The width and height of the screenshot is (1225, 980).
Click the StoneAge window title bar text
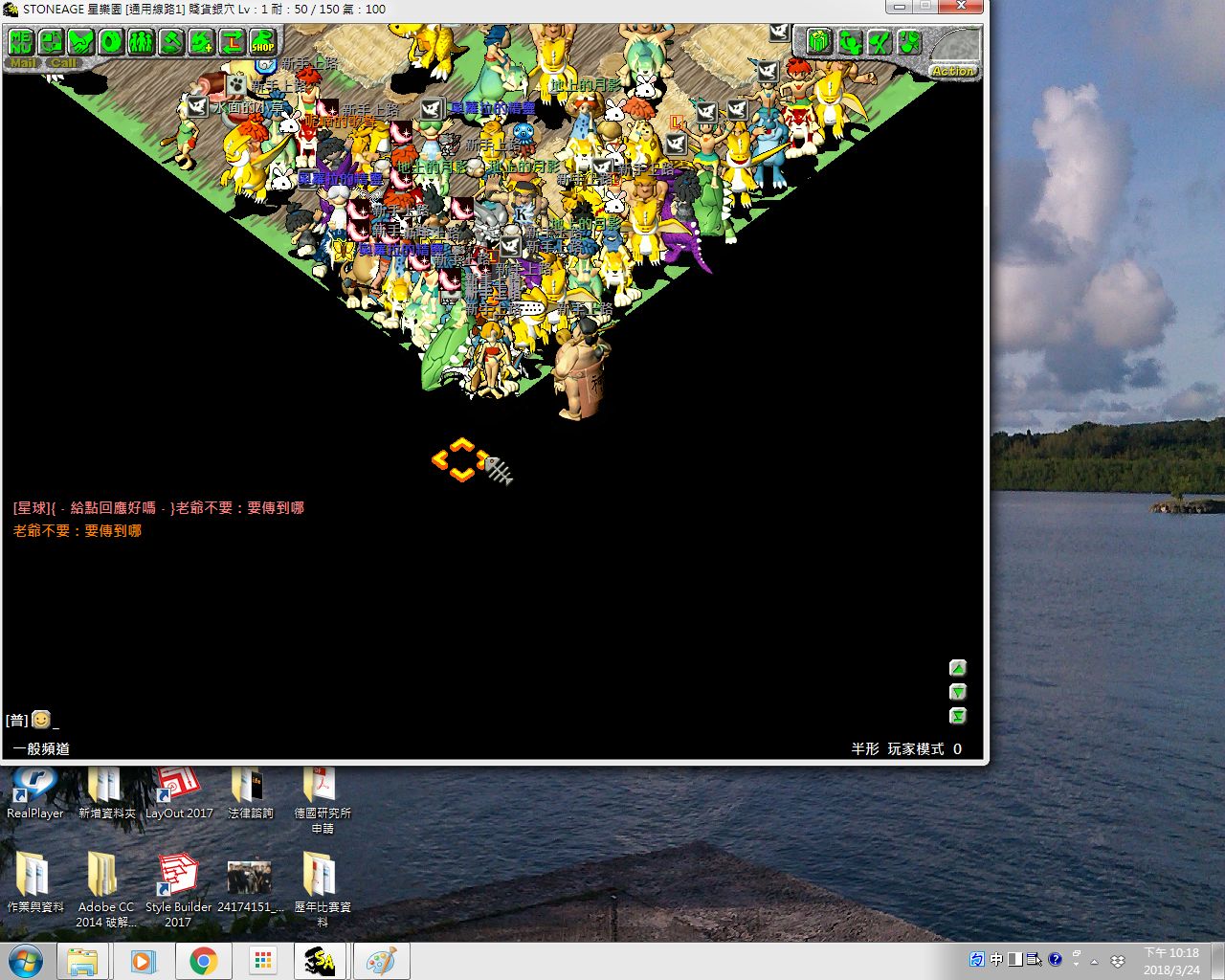click(x=204, y=9)
